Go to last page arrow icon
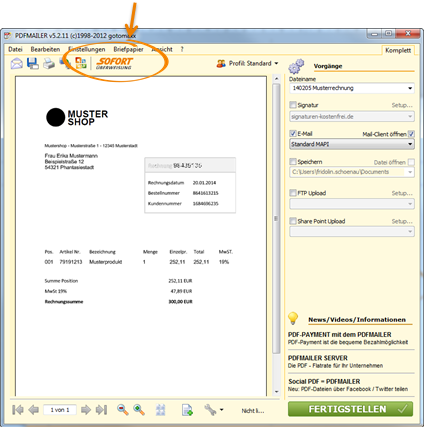This screenshot has height=427, width=424. pos(101,409)
